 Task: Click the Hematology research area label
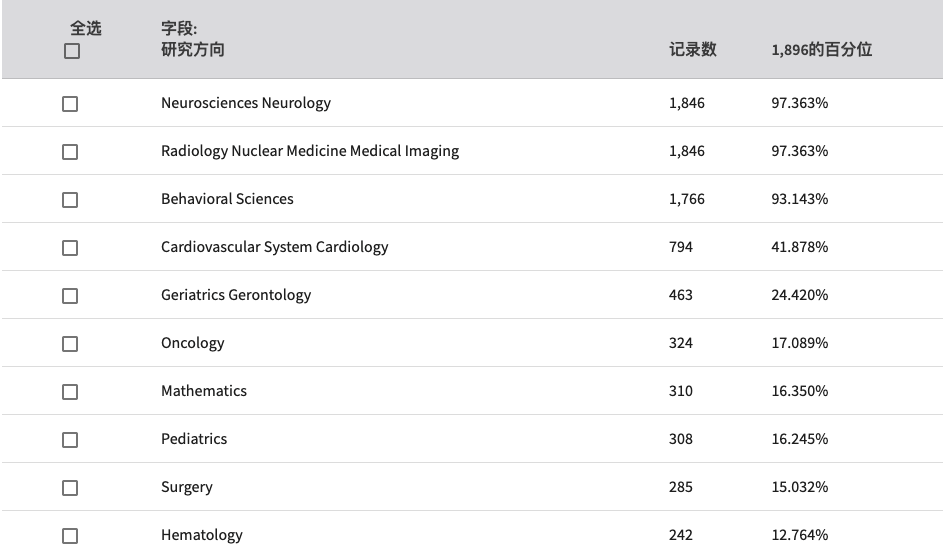coord(201,535)
